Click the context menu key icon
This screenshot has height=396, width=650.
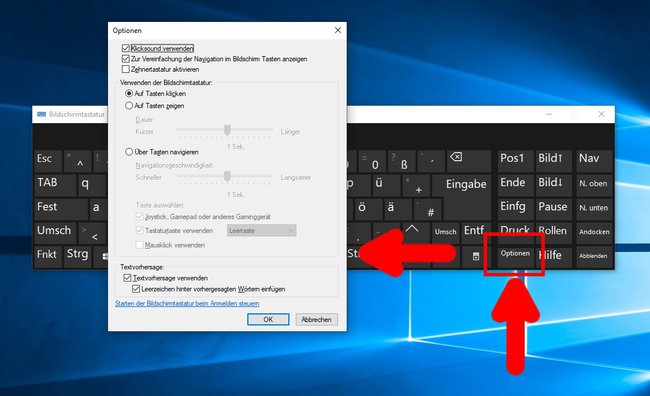pyautogui.click(x=476, y=256)
